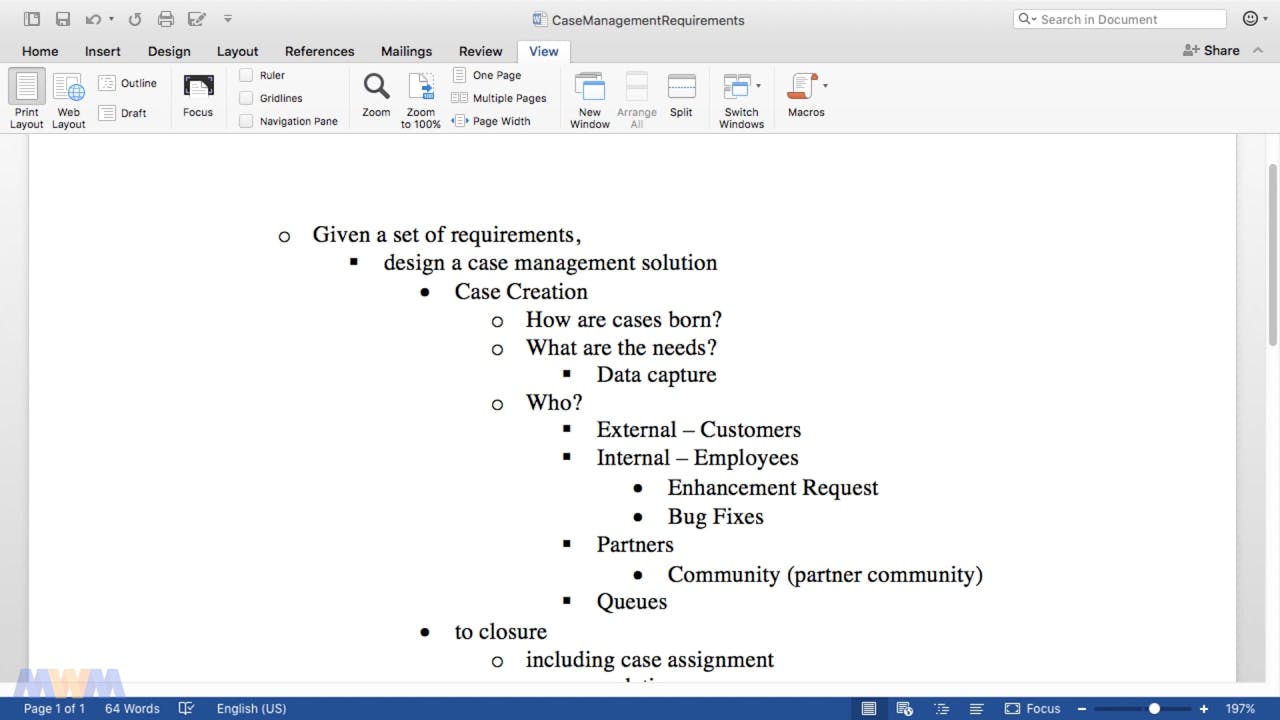Click the zoom in plus button
The height and width of the screenshot is (720, 1280).
[1204, 708]
